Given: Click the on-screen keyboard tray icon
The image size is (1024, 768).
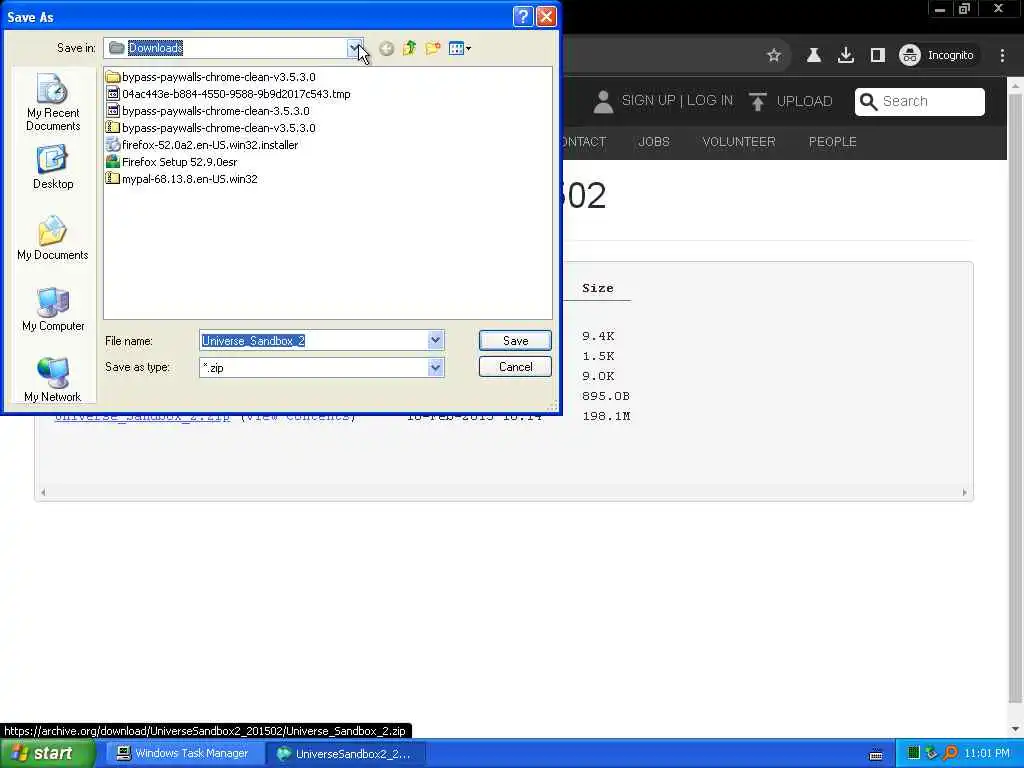Looking at the screenshot, I should point(876,754).
